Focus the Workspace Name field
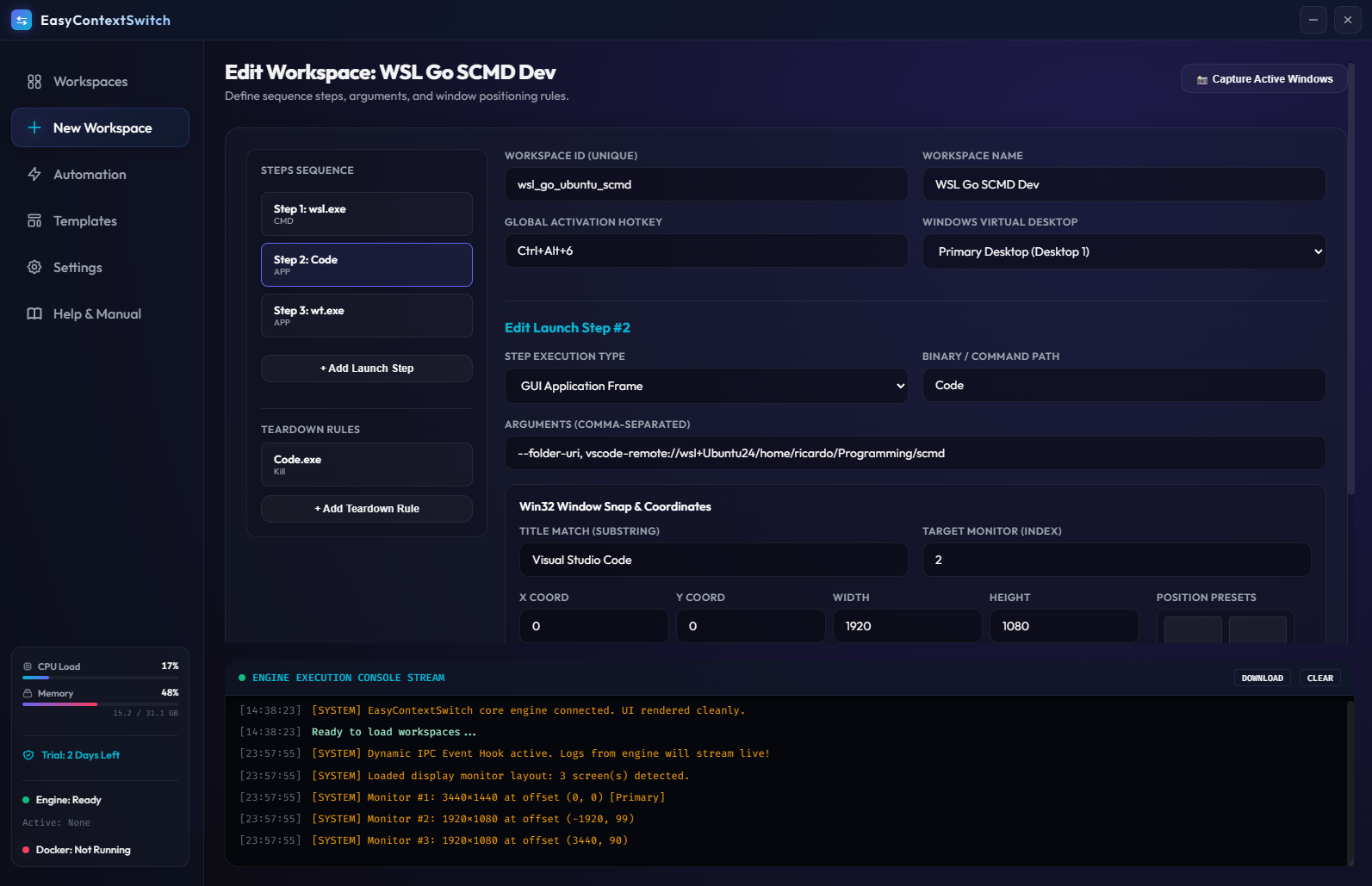This screenshot has width=1372, height=886. 1124,184
